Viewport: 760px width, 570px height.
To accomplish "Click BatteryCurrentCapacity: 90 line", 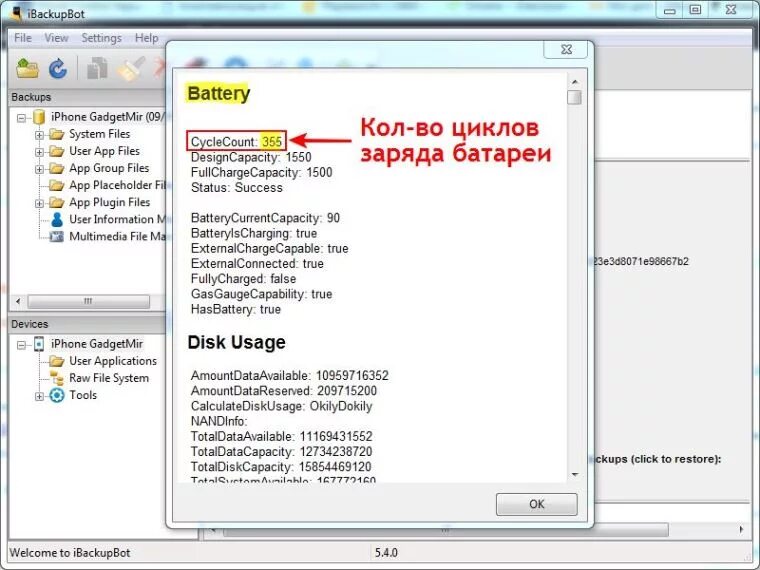I will pyautogui.click(x=265, y=218).
